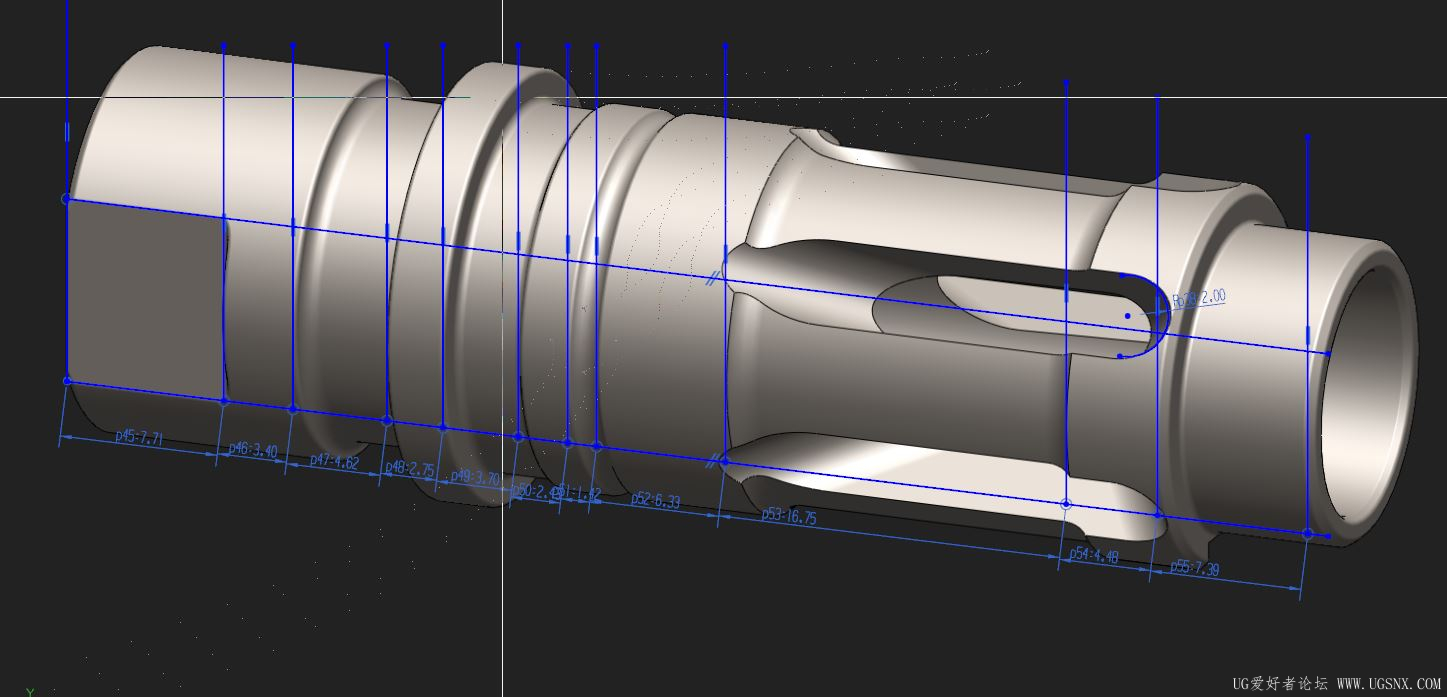The height and width of the screenshot is (697, 1447).
Task: Pick the p47=4.62 sketch dimension
Action: pos(334,461)
